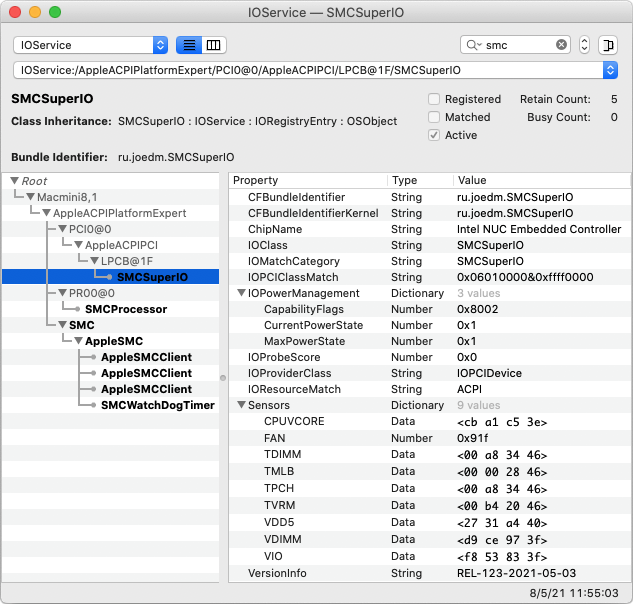Select the TMLB sensor row

[x=430, y=472]
